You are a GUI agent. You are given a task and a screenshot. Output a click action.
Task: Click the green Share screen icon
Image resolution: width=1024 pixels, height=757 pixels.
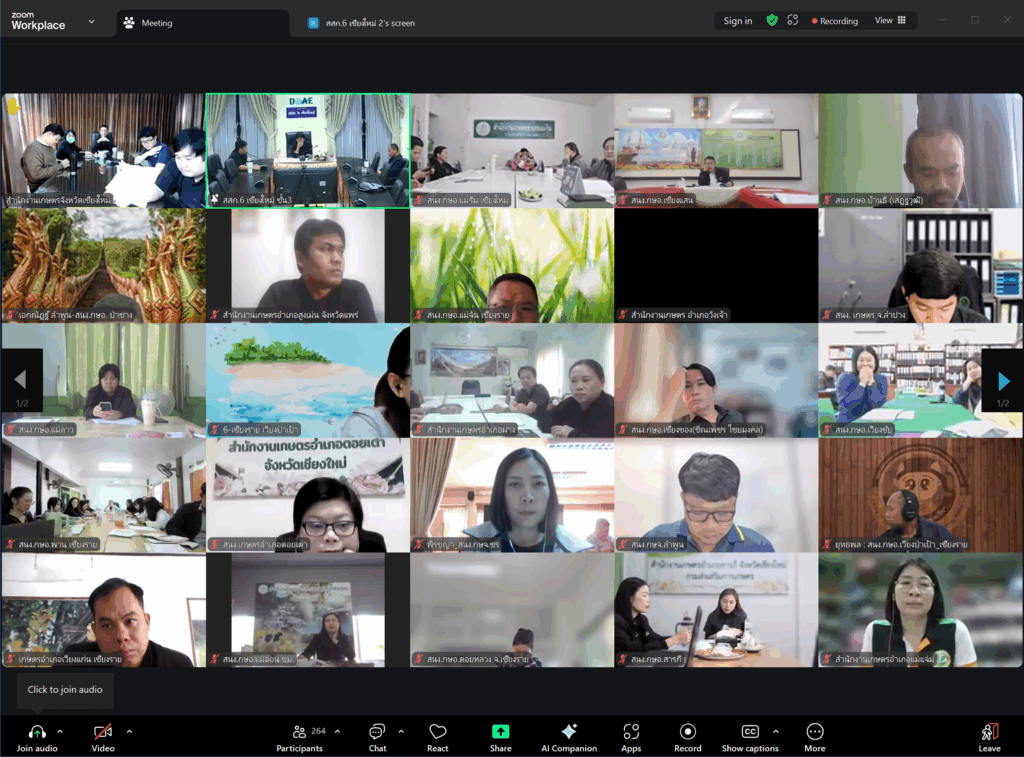(x=501, y=732)
